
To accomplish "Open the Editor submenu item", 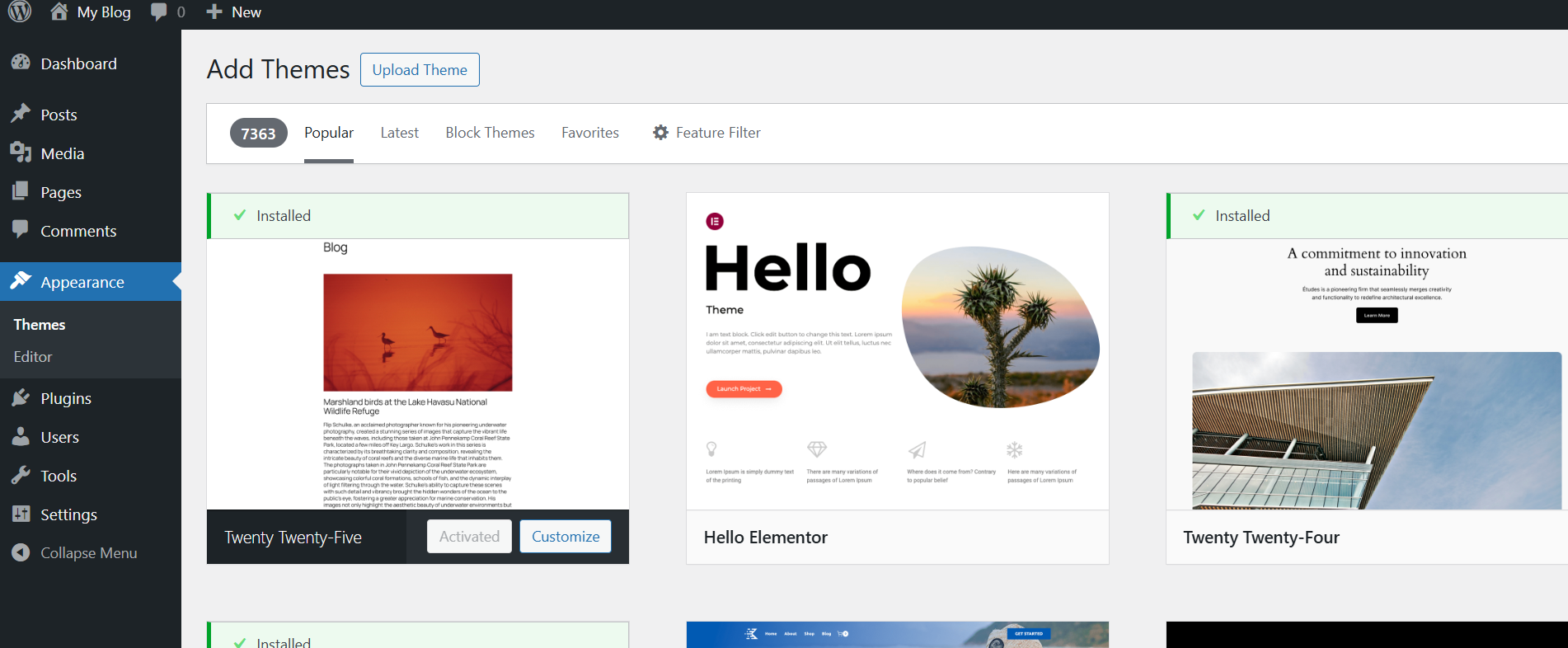I will coord(33,357).
